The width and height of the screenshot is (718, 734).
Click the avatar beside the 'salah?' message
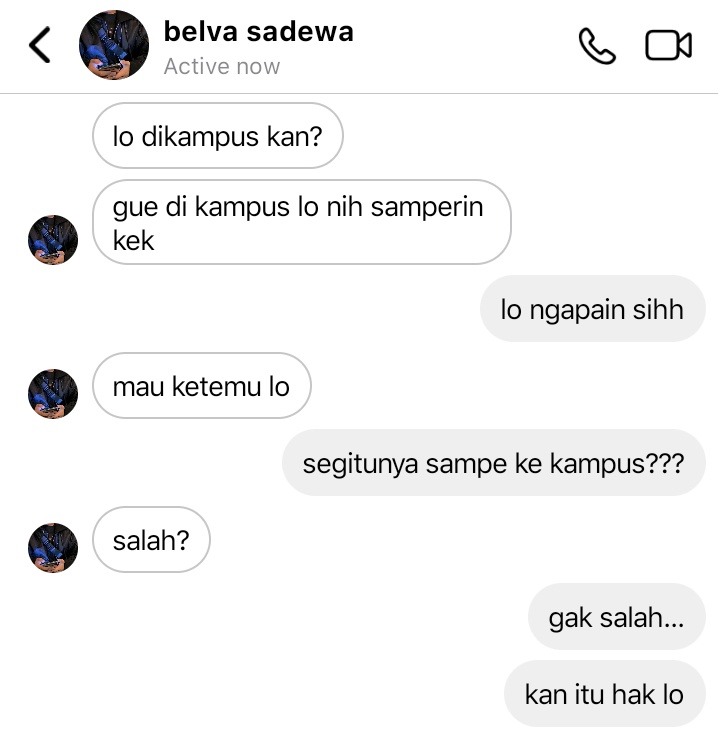53,548
